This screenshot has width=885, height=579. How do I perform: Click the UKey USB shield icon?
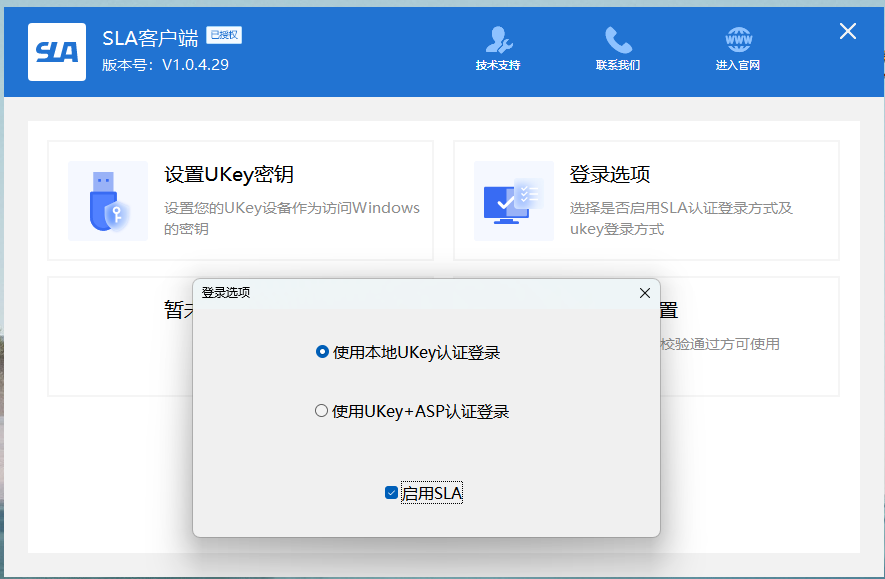point(108,201)
